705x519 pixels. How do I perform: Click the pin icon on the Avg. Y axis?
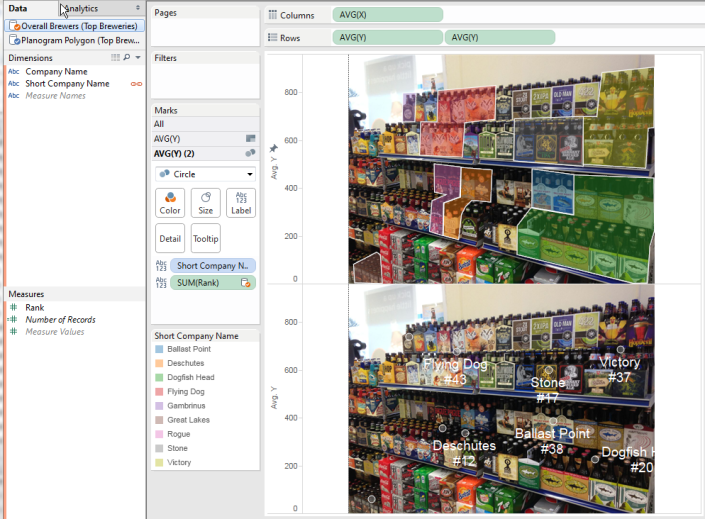(x=274, y=149)
